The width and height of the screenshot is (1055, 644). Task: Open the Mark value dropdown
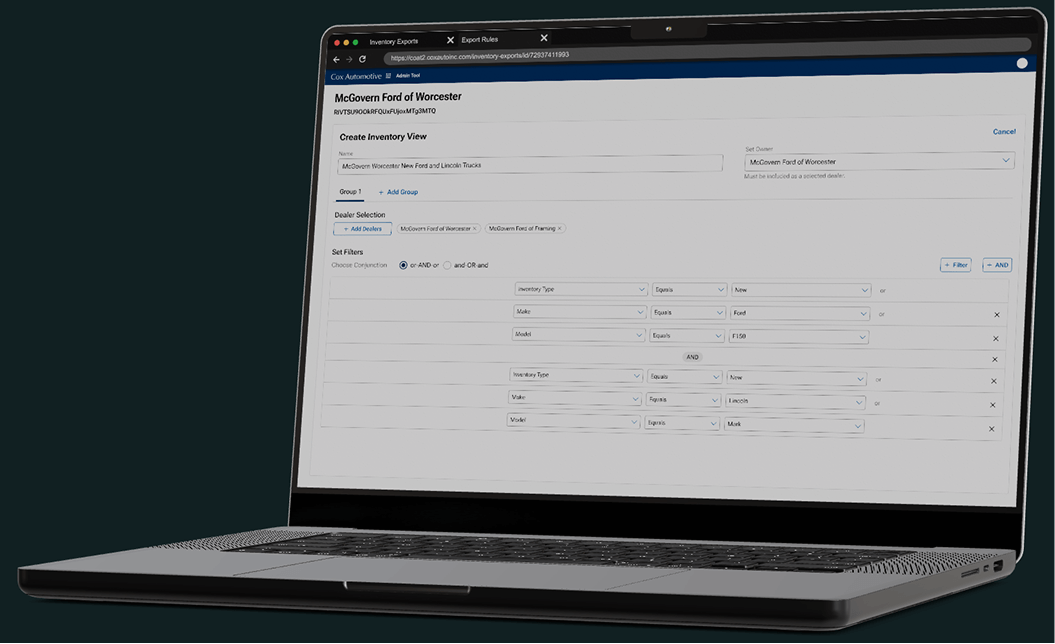(793, 425)
